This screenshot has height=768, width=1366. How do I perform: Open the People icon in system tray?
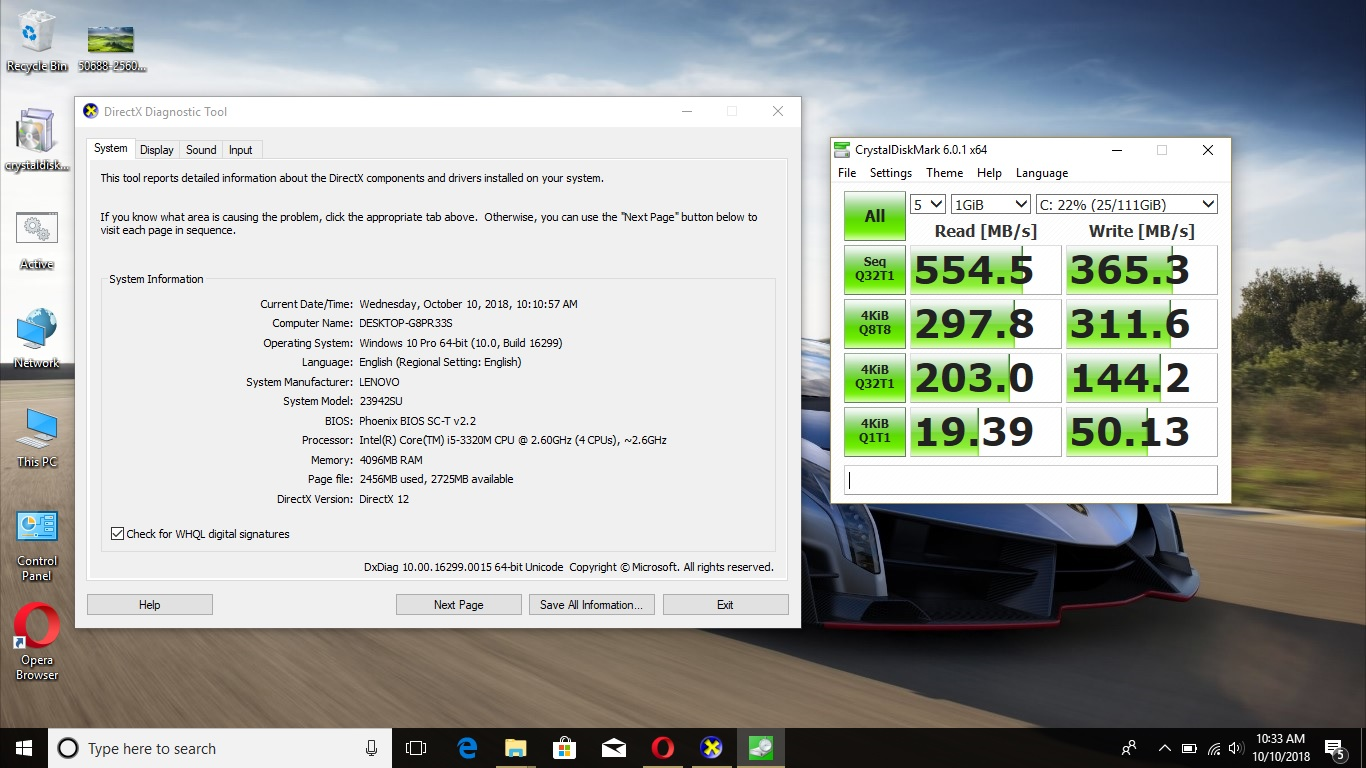(1129, 748)
